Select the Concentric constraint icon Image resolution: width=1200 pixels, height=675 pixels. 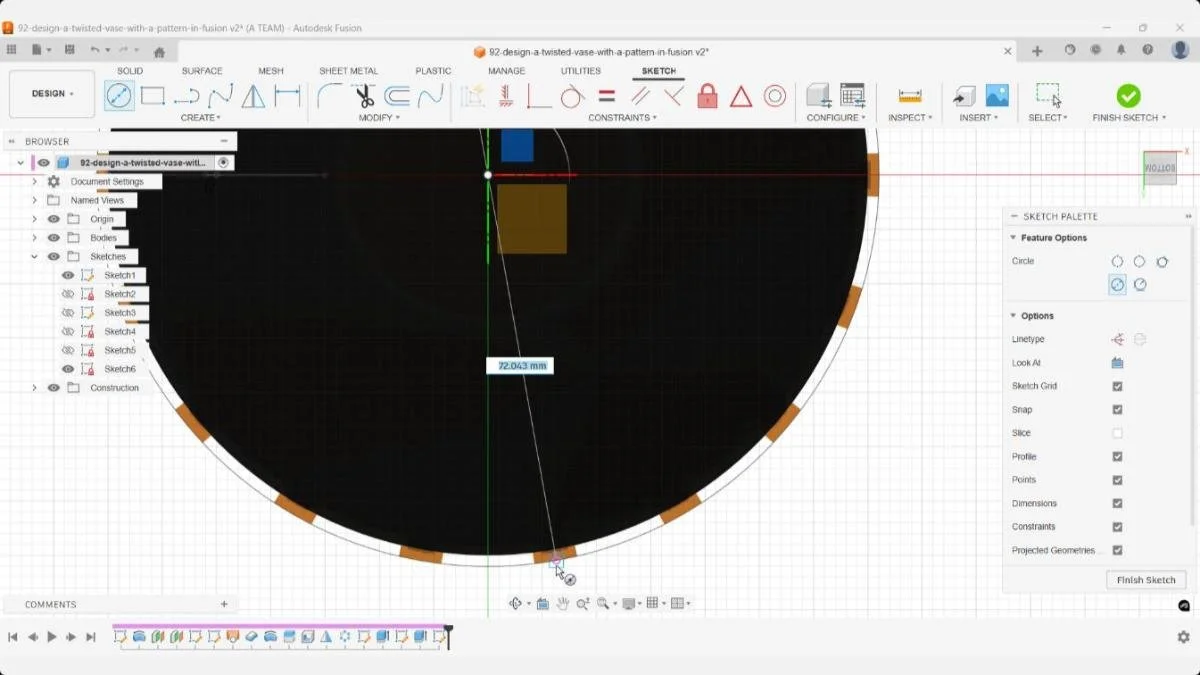pyautogui.click(x=775, y=96)
